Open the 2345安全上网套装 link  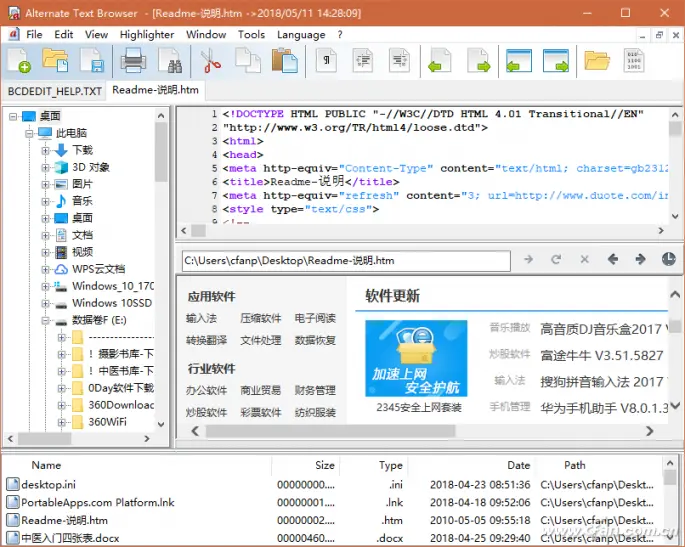point(419,408)
